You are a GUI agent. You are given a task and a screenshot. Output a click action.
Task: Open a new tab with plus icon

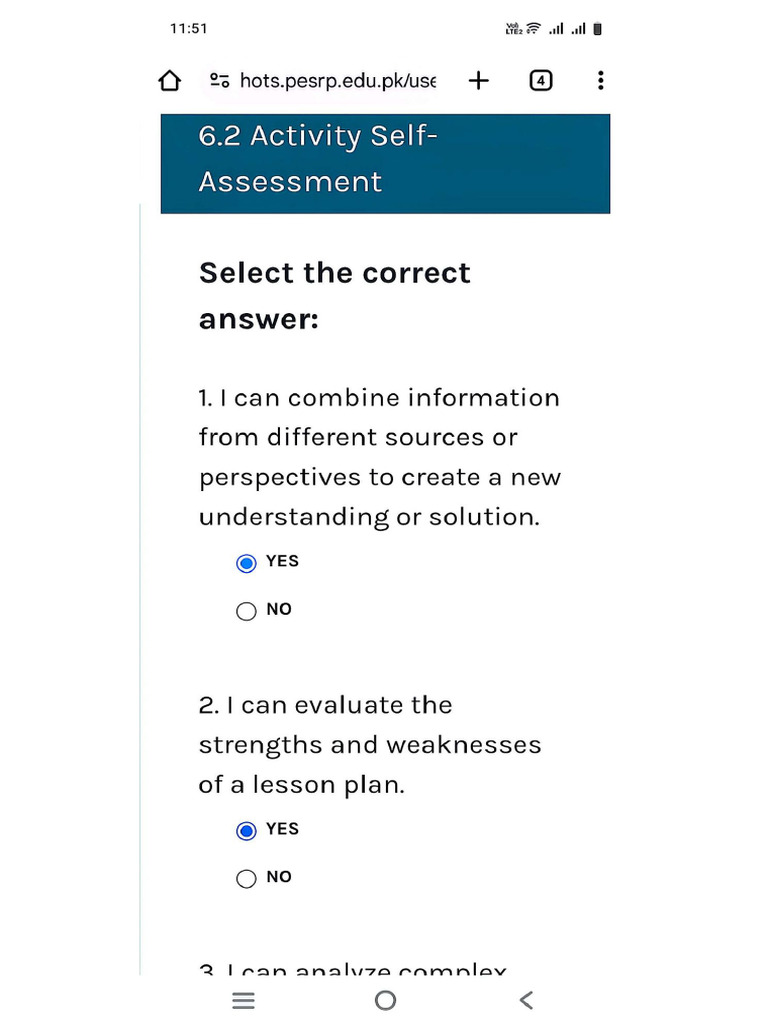(x=478, y=81)
